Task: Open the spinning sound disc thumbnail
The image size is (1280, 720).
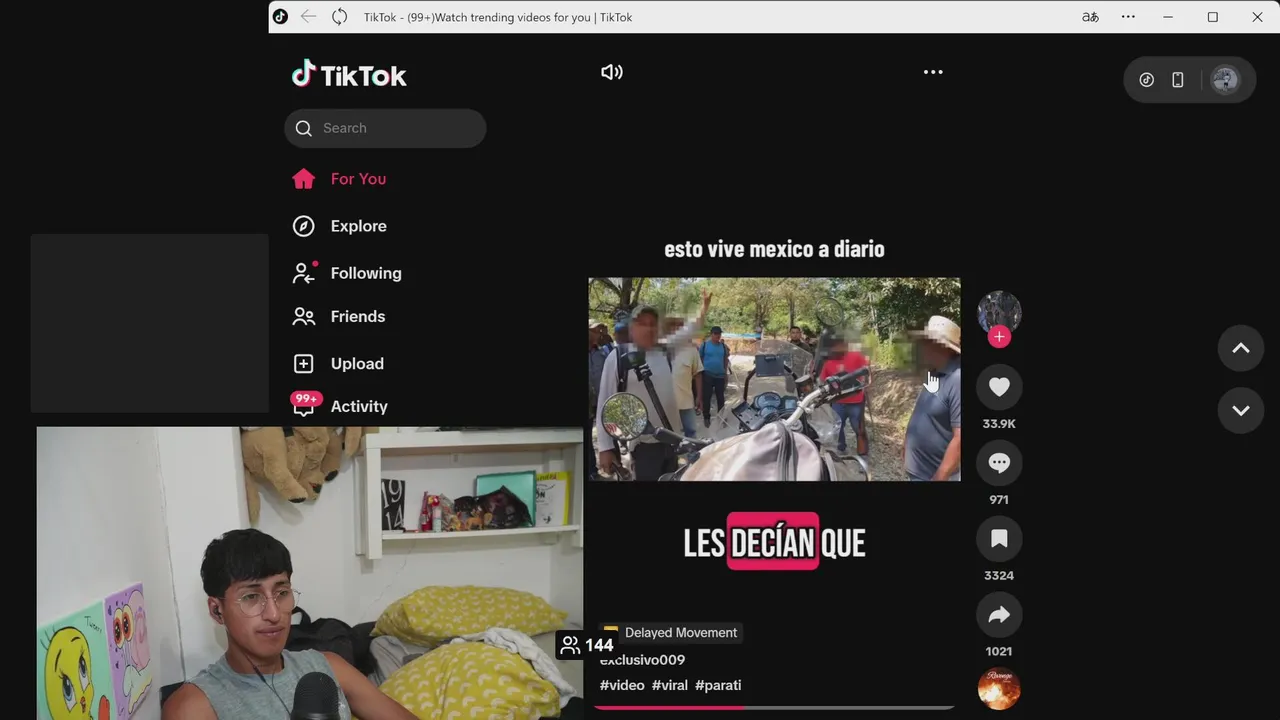Action: (999, 689)
